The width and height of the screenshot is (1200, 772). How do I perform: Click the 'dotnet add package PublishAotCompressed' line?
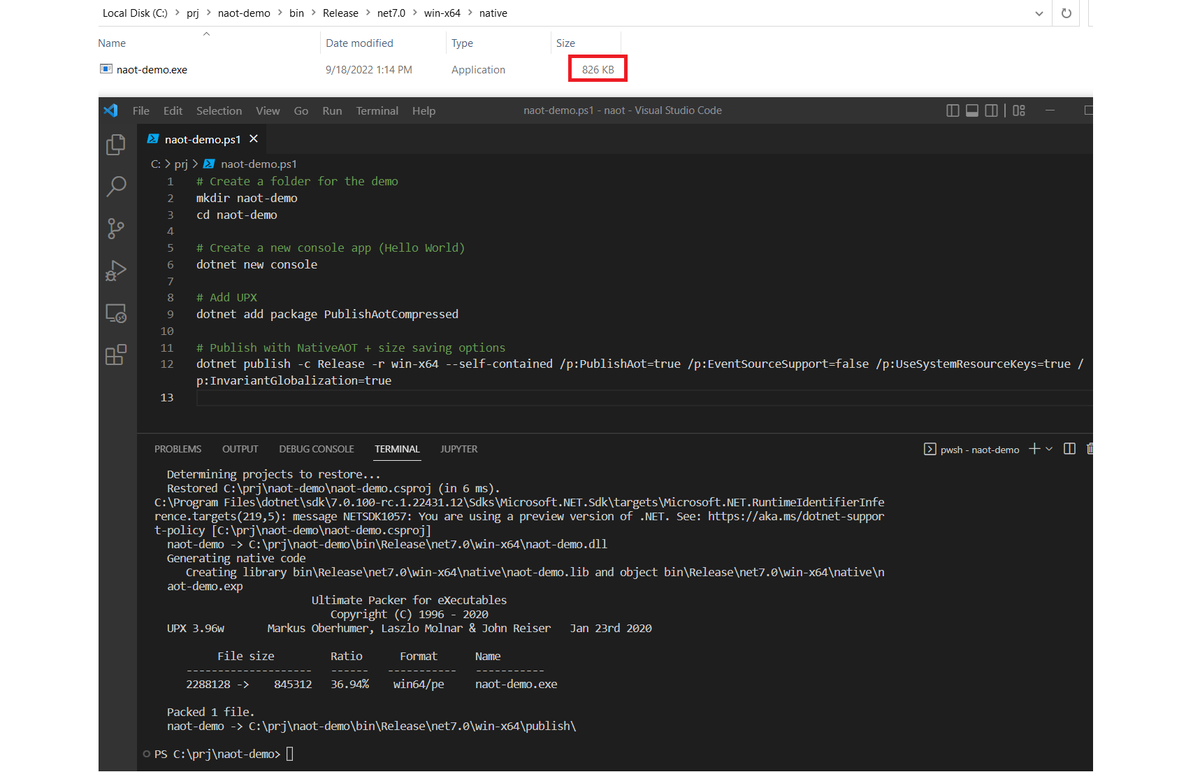tap(327, 314)
